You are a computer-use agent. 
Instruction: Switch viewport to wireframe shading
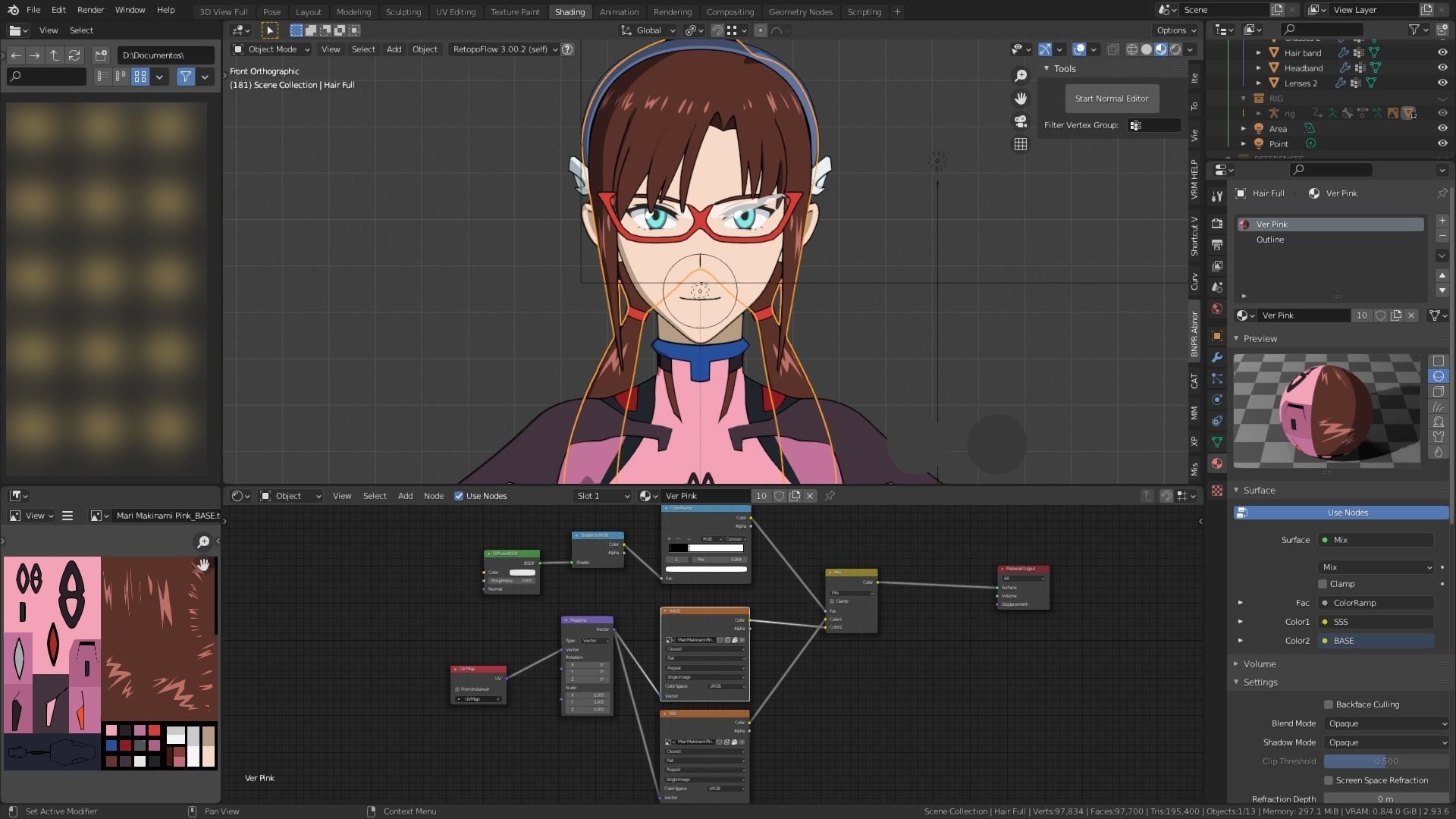(x=1132, y=49)
